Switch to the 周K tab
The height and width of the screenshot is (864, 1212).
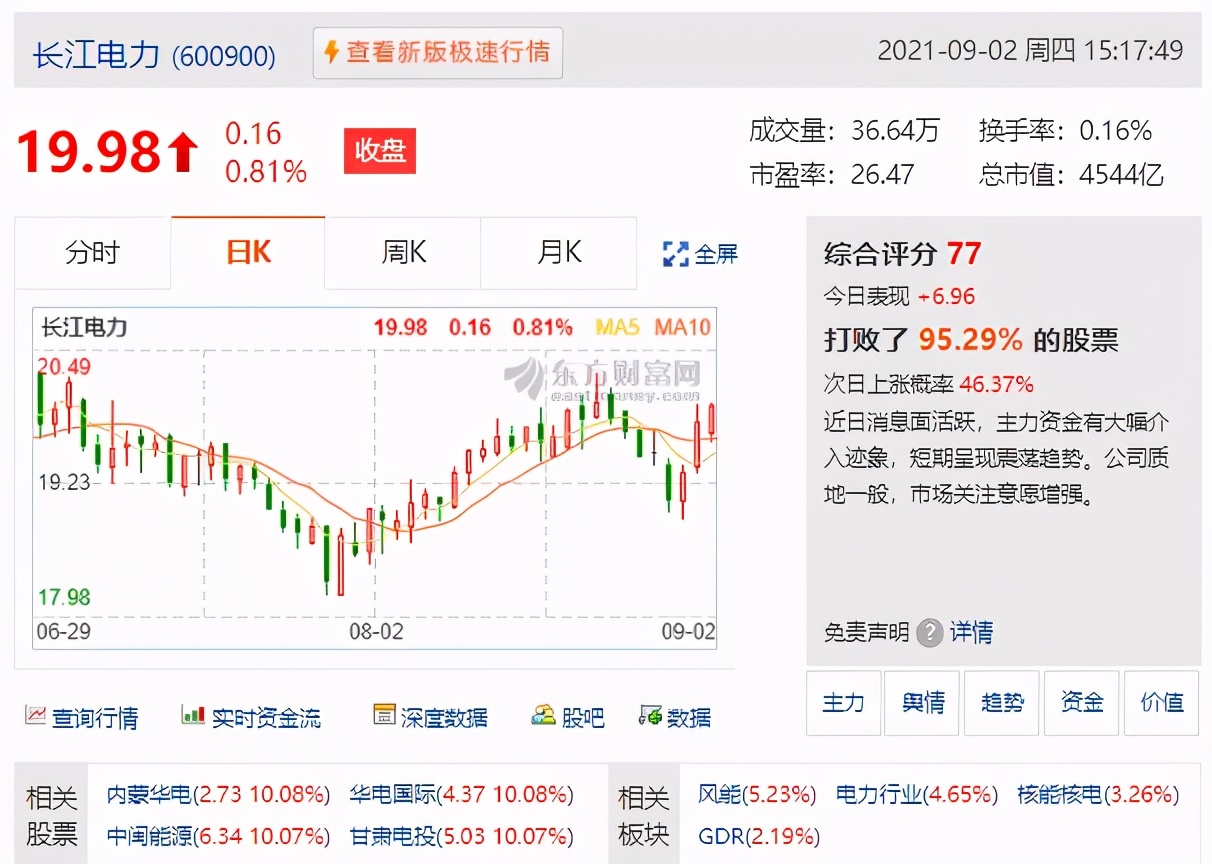[401, 253]
